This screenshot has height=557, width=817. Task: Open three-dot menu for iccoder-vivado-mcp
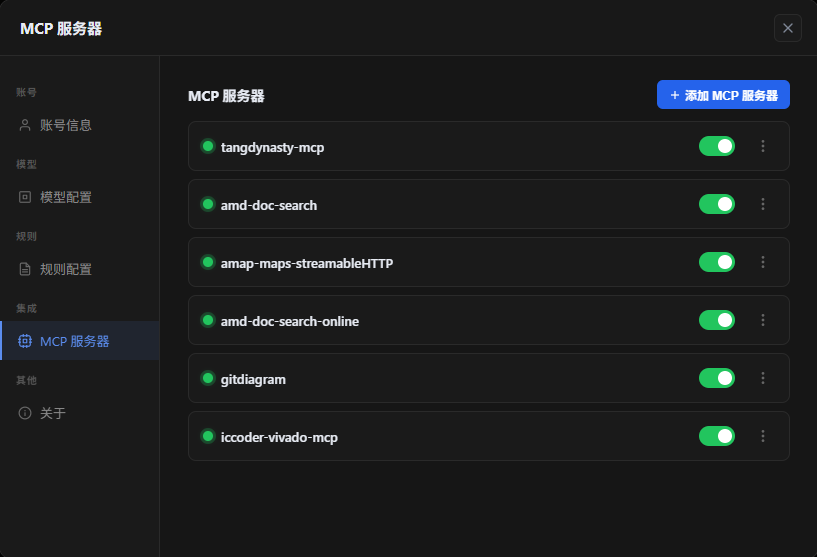click(x=763, y=436)
